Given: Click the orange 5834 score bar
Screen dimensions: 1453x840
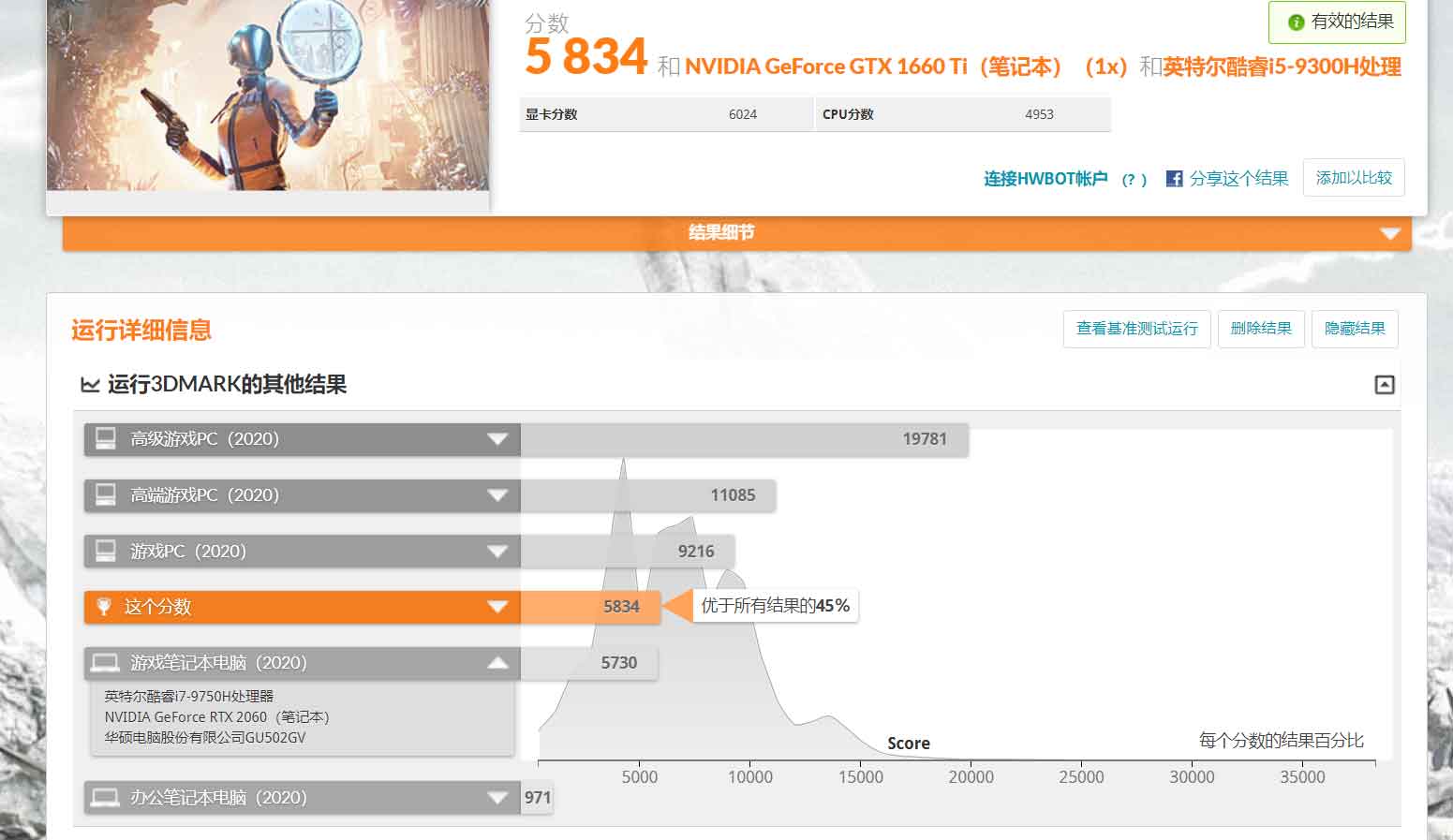Looking at the screenshot, I should pos(590,607).
